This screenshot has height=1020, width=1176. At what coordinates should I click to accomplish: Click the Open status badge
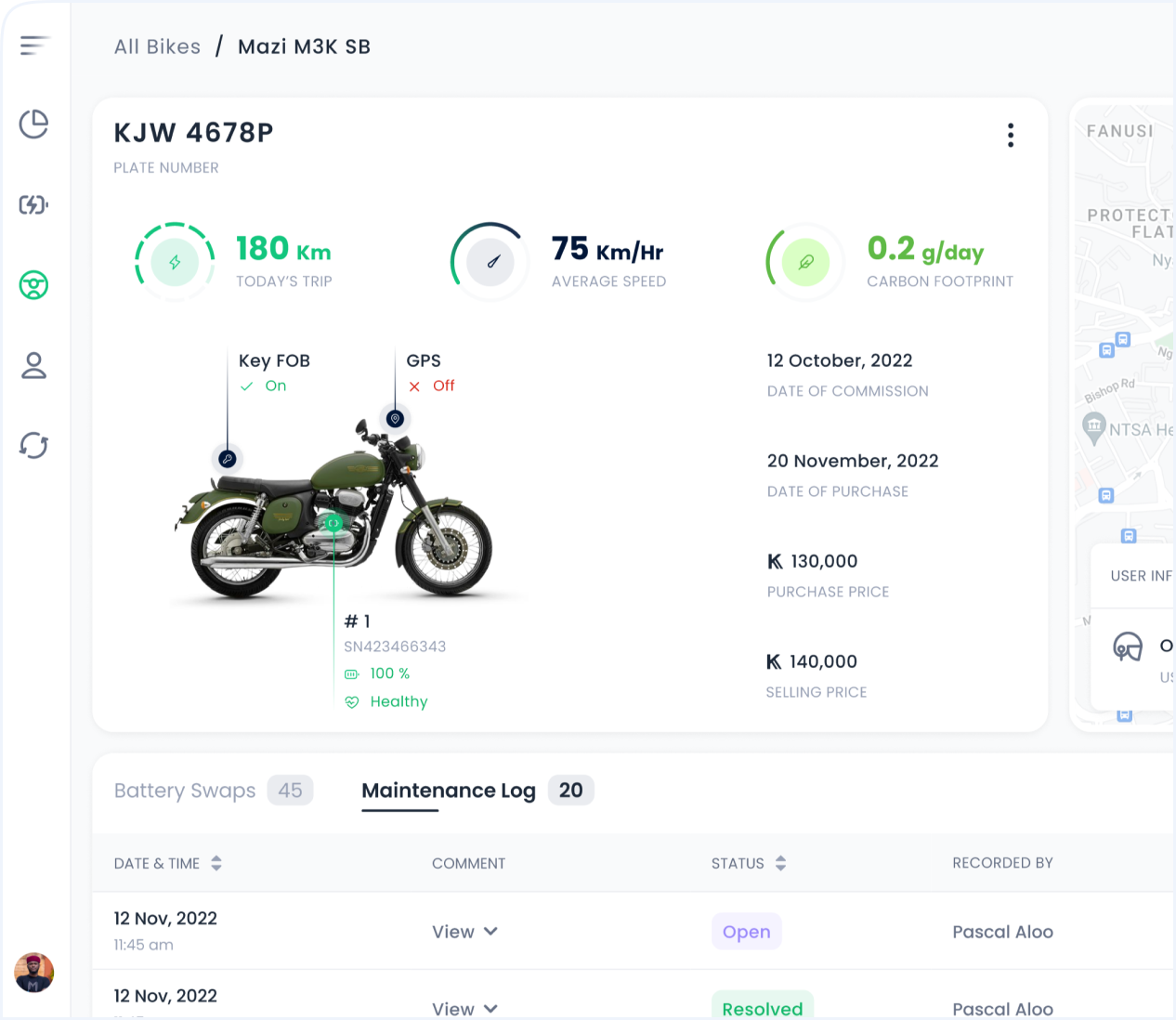click(x=746, y=932)
